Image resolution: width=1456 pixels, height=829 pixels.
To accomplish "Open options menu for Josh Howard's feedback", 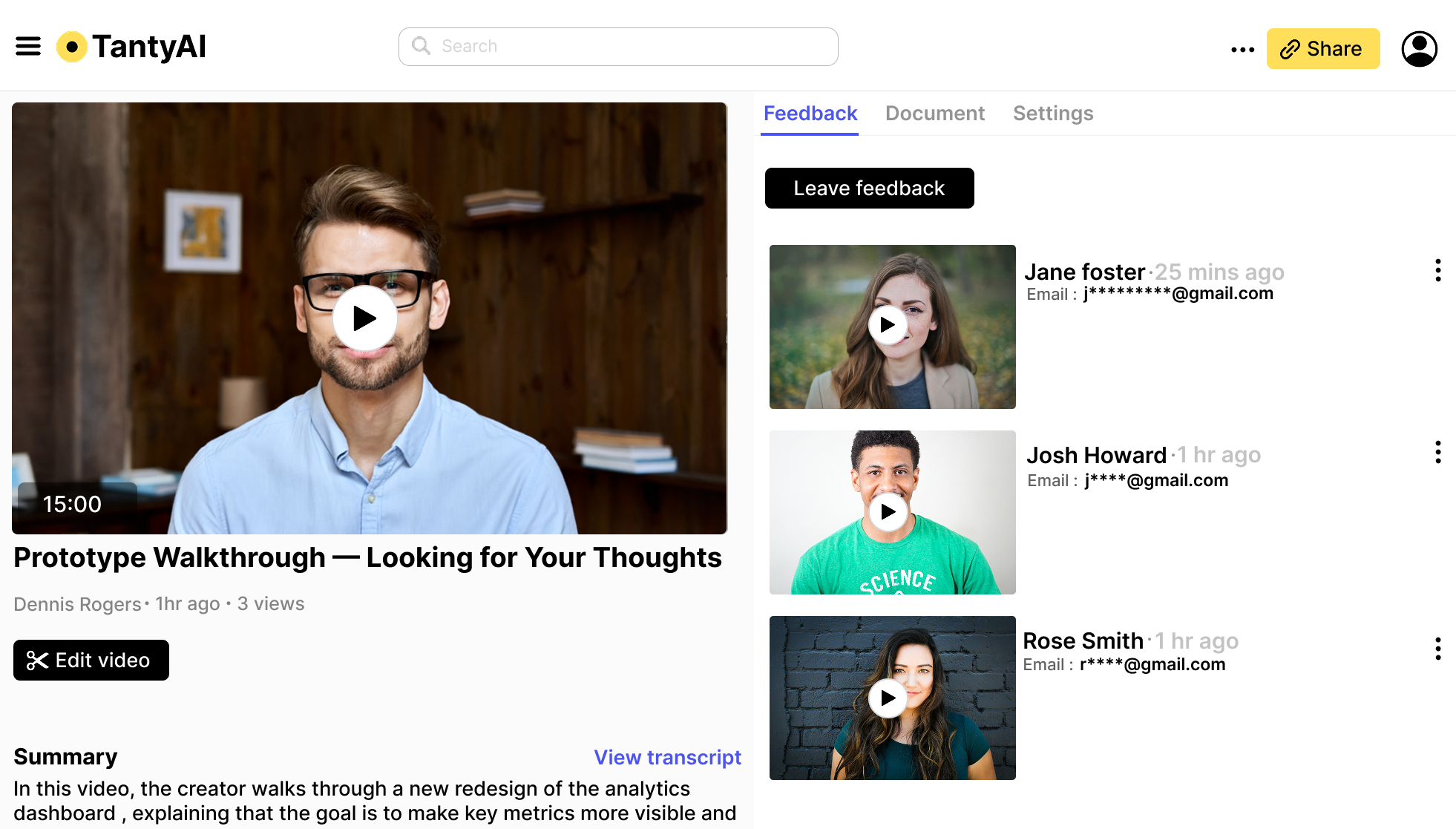I will click(x=1437, y=452).
